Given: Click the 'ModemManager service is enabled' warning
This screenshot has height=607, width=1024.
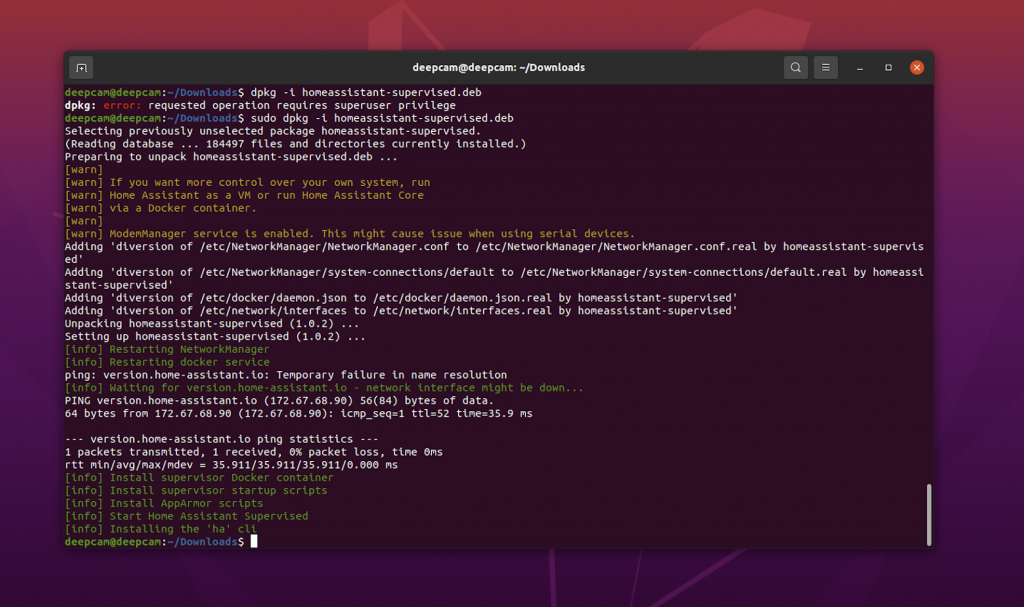Looking at the screenshot, I should pyautogui.click(x=349, y=234).
